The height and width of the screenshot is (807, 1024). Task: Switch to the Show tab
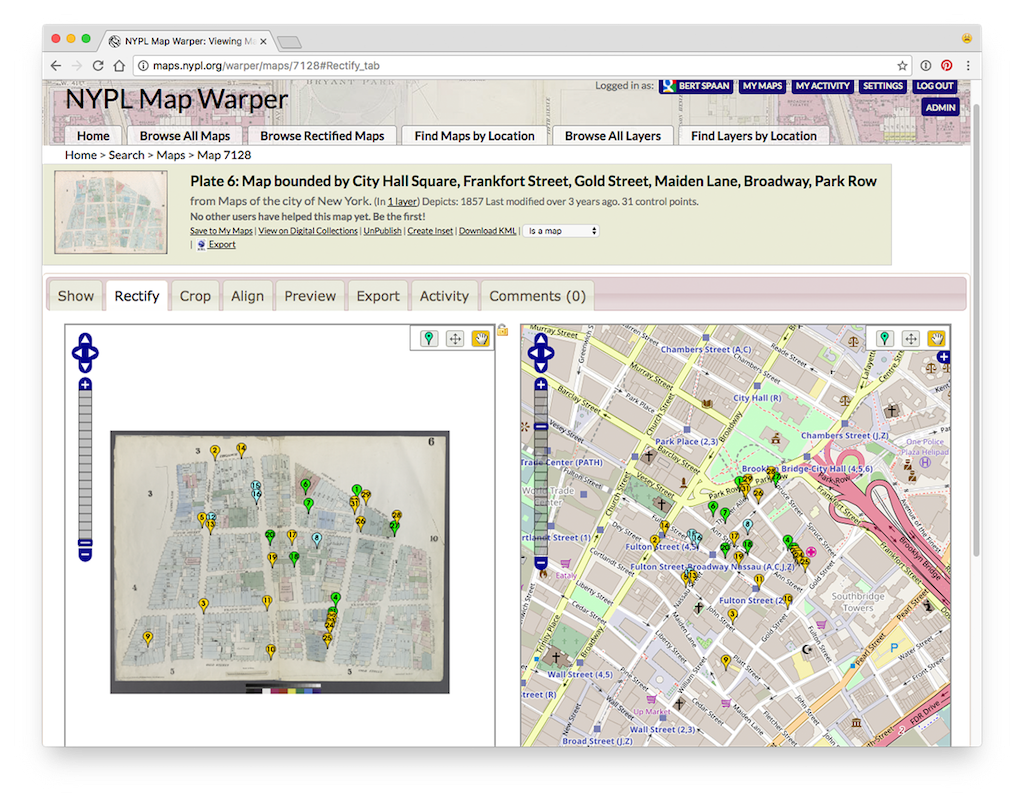pyautogui.click(x=76, y=296)
